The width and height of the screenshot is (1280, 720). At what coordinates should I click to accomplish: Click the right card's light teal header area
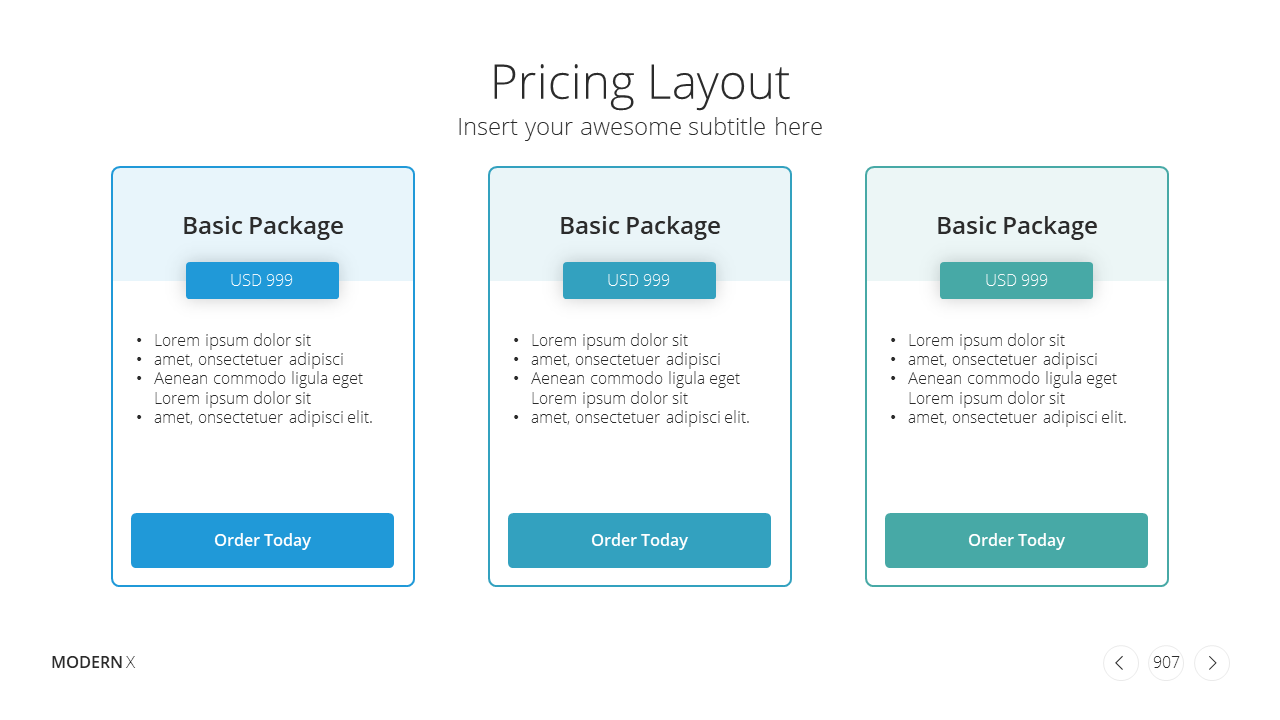1017,200
